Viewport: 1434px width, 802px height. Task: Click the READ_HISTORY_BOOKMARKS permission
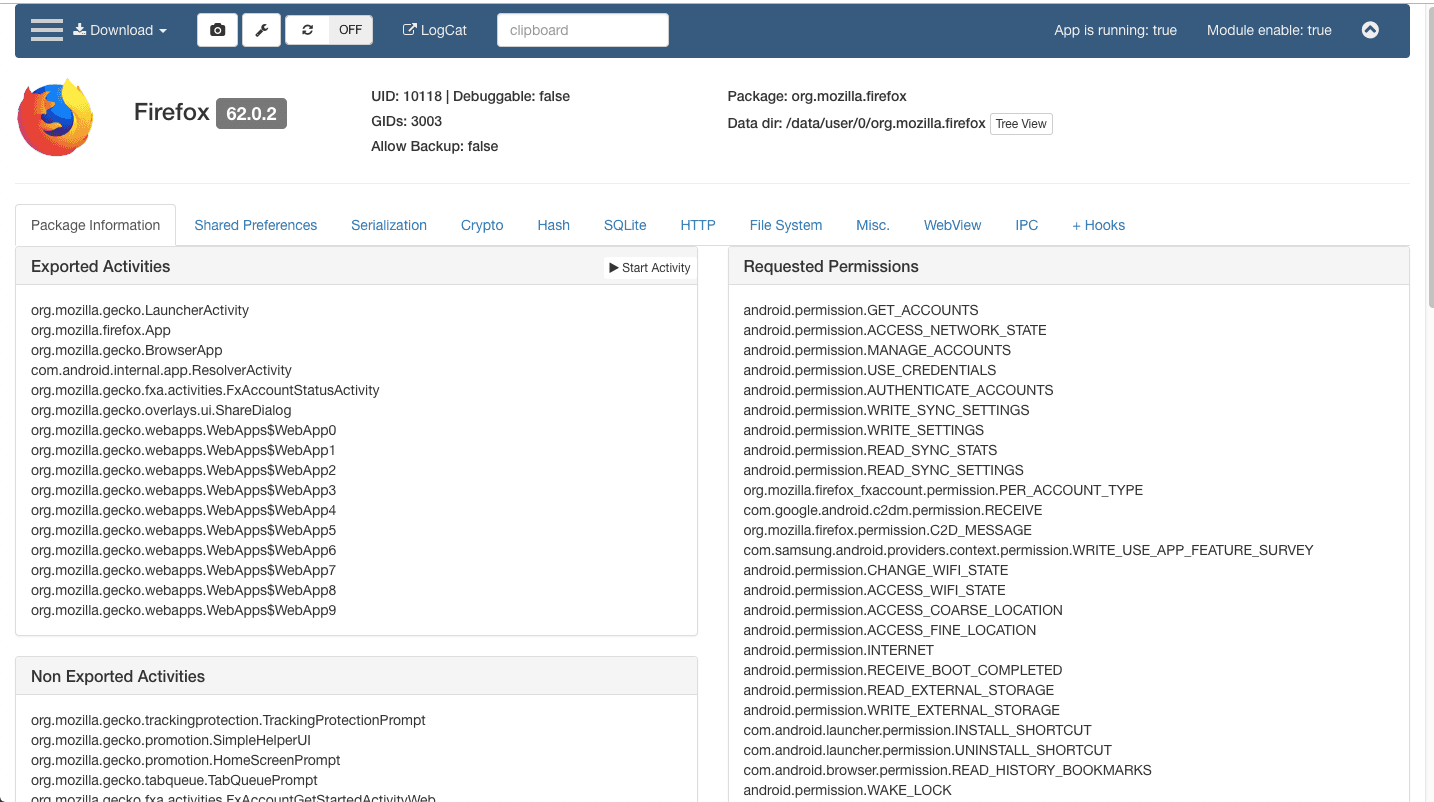pyautogui.click(x=947, y=770)
